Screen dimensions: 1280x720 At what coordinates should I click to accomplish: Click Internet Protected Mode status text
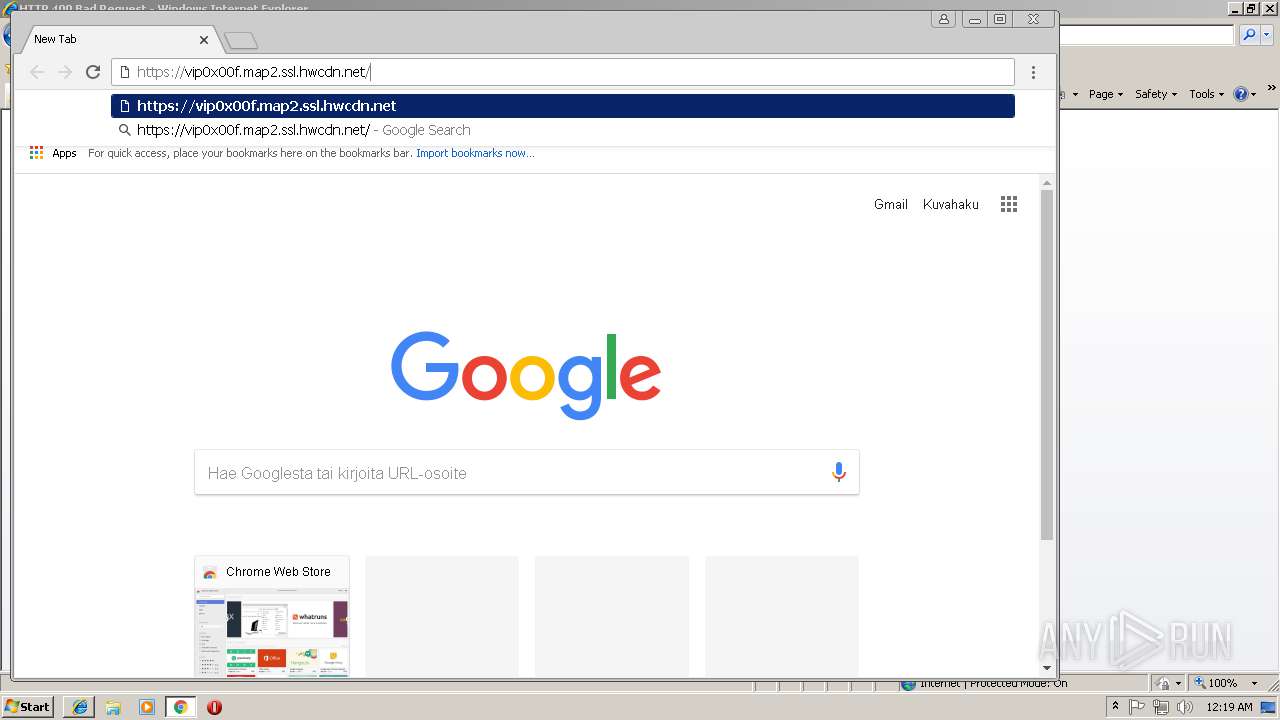992,683
